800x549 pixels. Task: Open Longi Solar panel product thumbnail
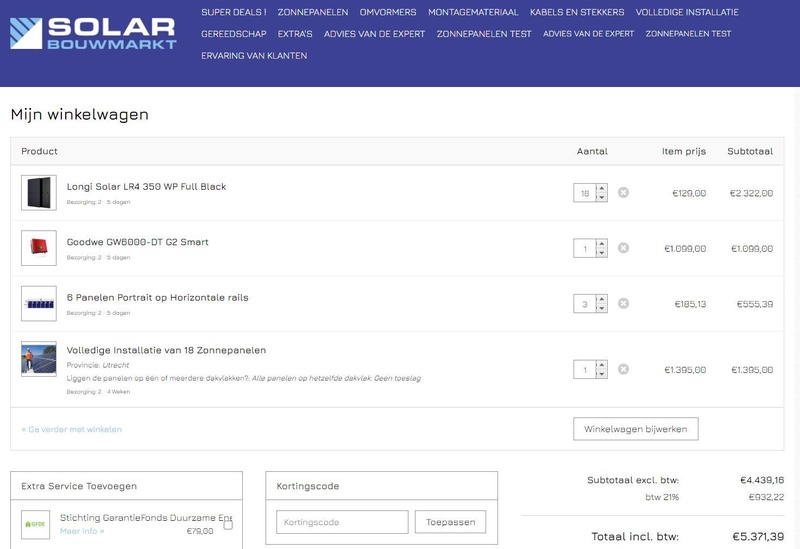point(39,192)
